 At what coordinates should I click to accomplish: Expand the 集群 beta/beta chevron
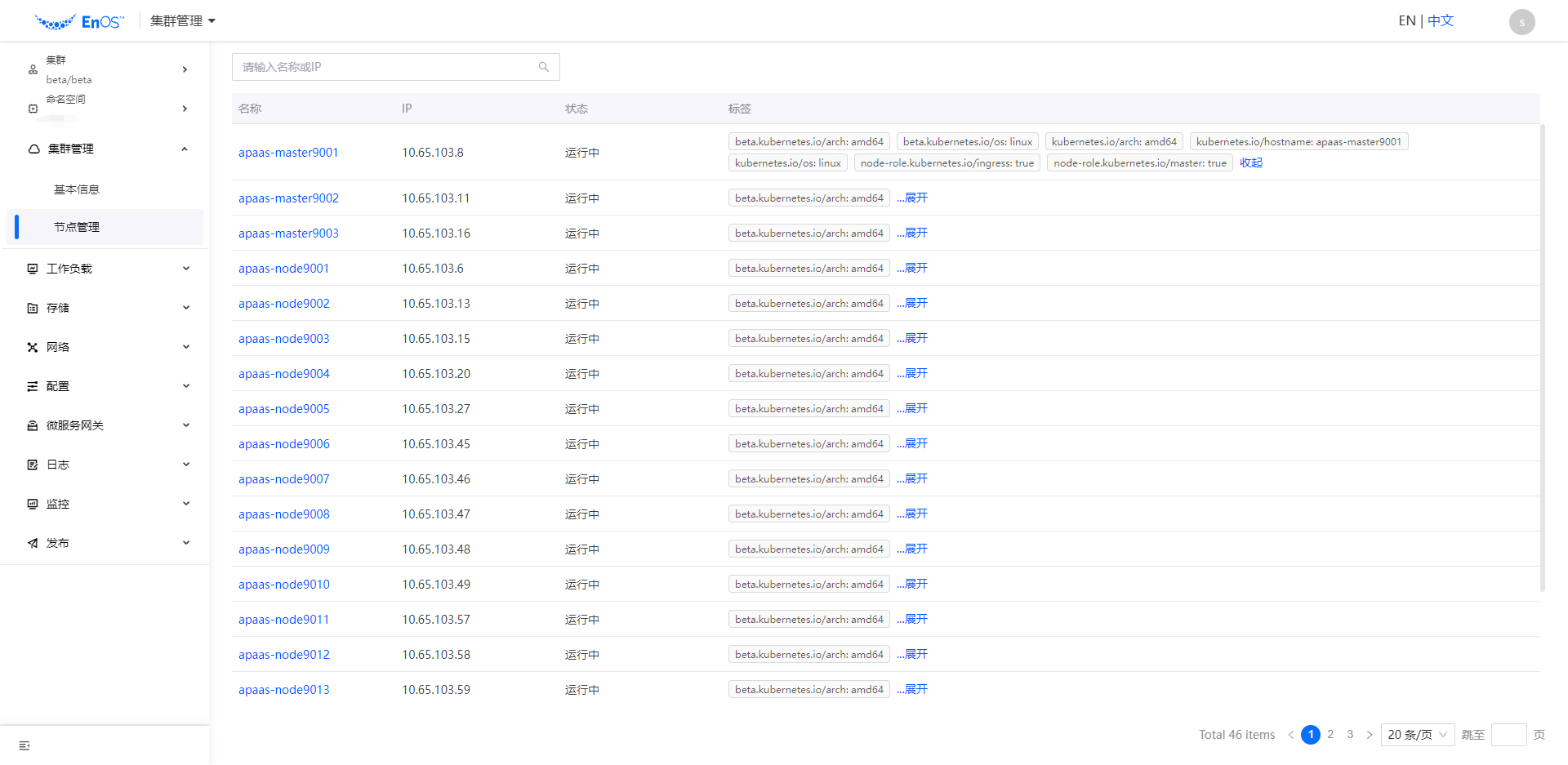point(185,69)
